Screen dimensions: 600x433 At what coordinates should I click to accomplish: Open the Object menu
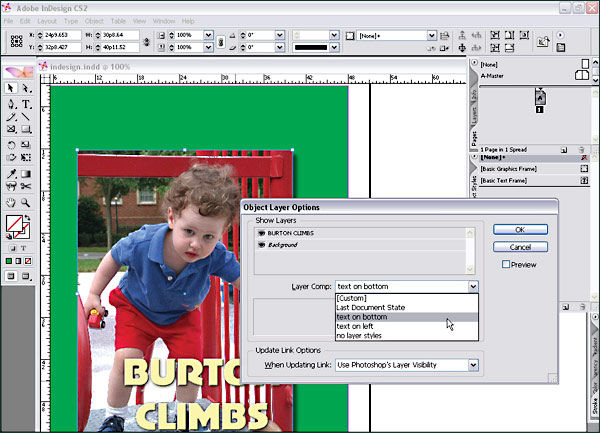click(95, 20)
